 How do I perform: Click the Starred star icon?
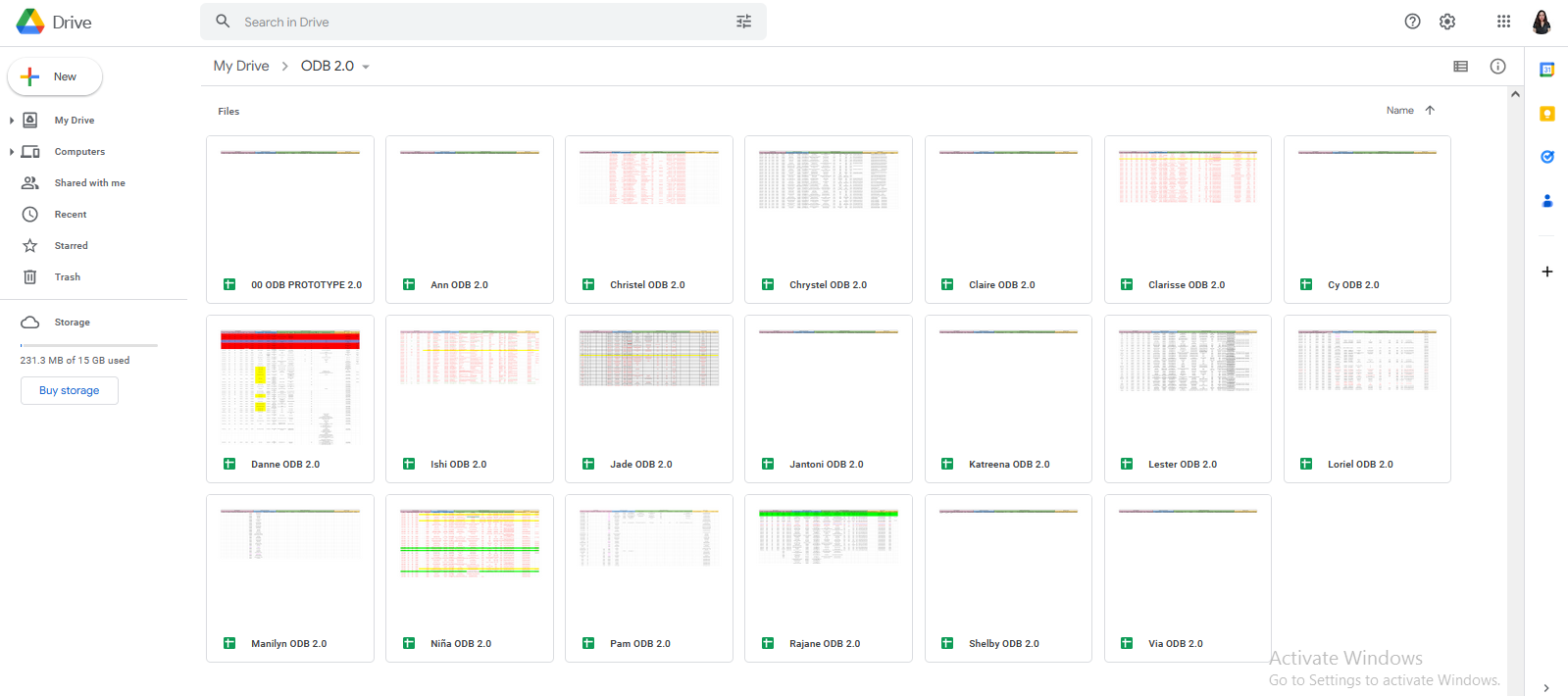30,246
